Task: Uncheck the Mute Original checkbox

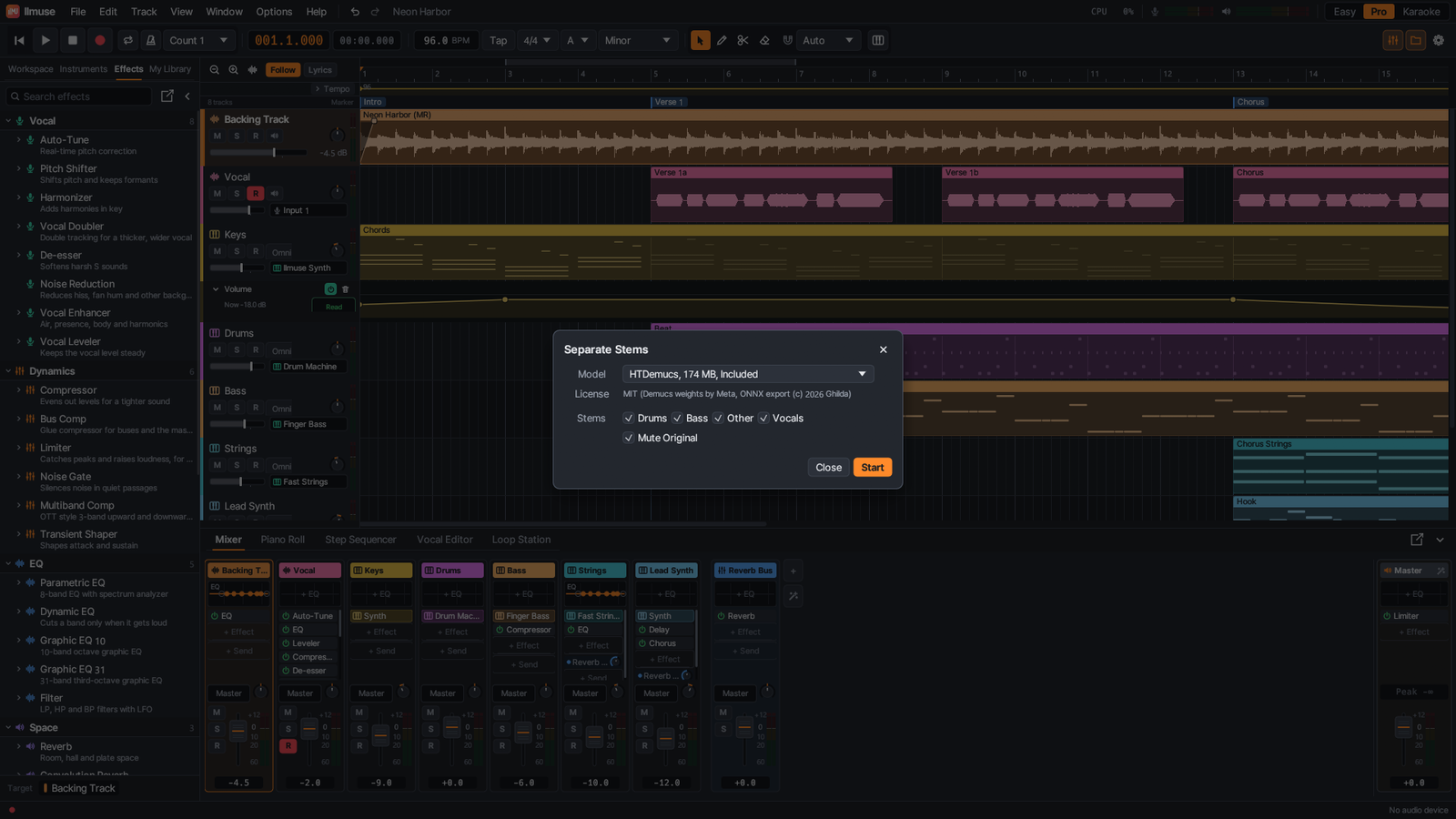Action: 629,438
